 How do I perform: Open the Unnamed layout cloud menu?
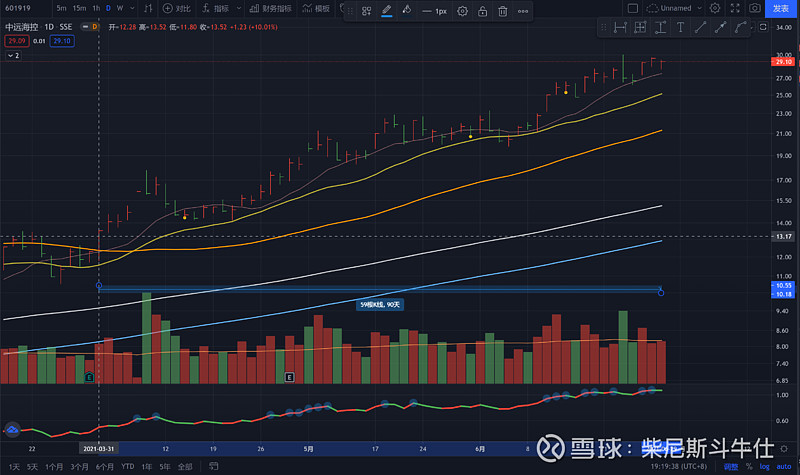pyautogui.click(x=674, y=8)
